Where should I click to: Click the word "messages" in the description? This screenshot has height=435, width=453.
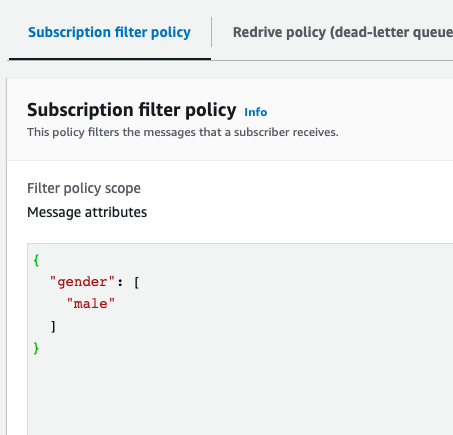[170, 133]
